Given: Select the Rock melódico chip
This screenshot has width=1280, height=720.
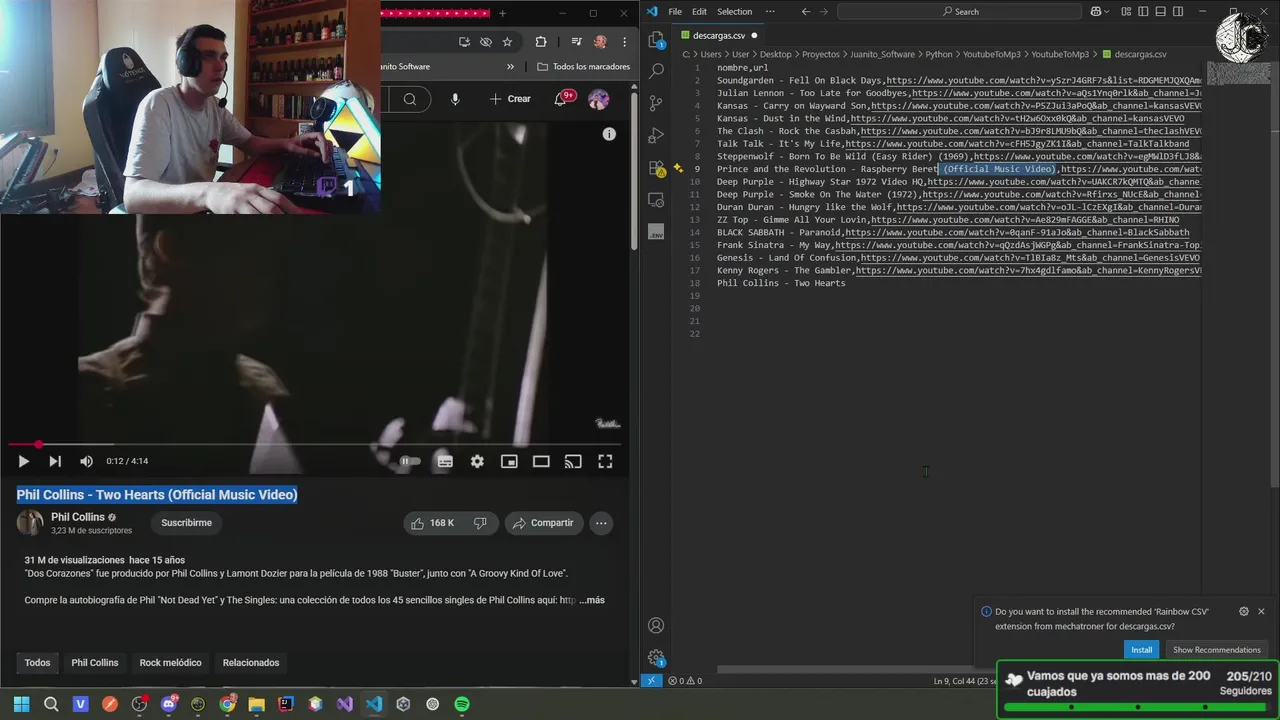Looking at the screenshot, I should 170,663.
